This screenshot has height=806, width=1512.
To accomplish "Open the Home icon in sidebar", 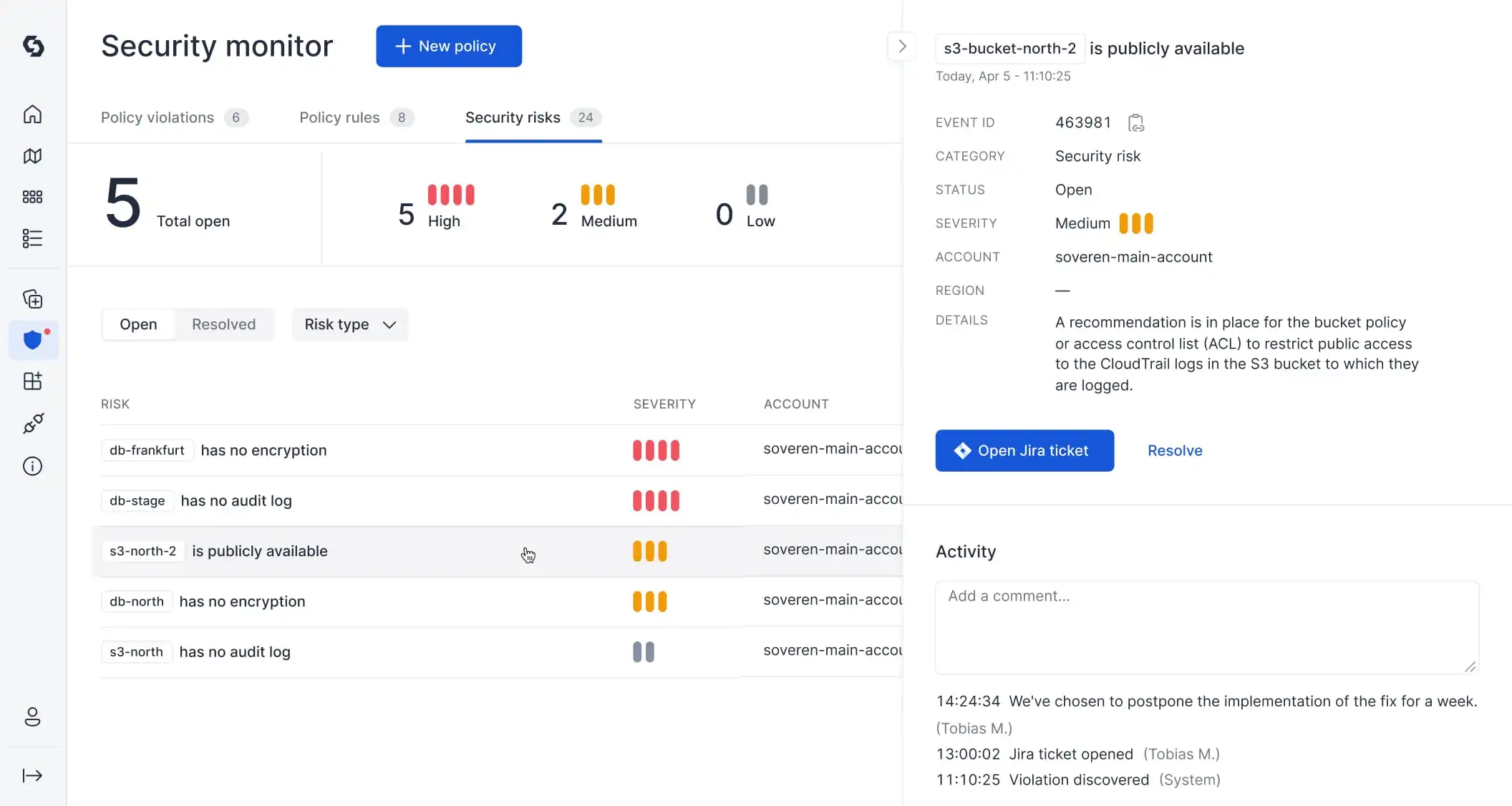I will (x=32, y=115).
